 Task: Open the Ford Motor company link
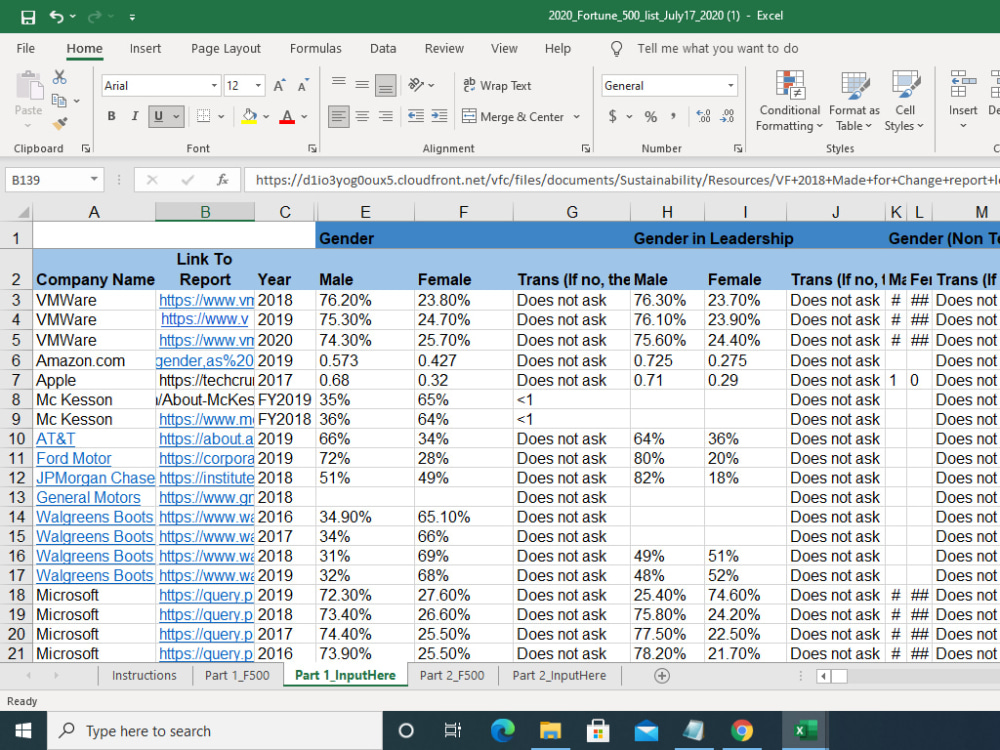tap(73, 459)
